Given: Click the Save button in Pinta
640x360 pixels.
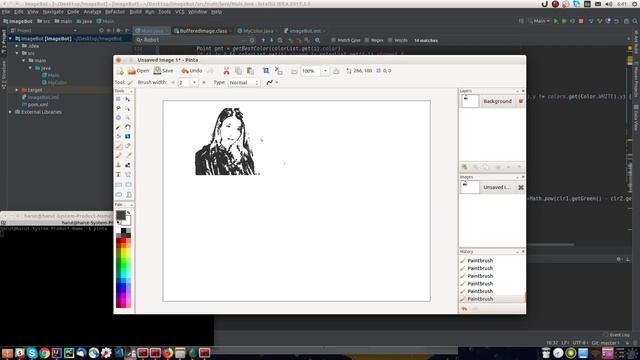Looking at the screenshot, I should 164,71.
